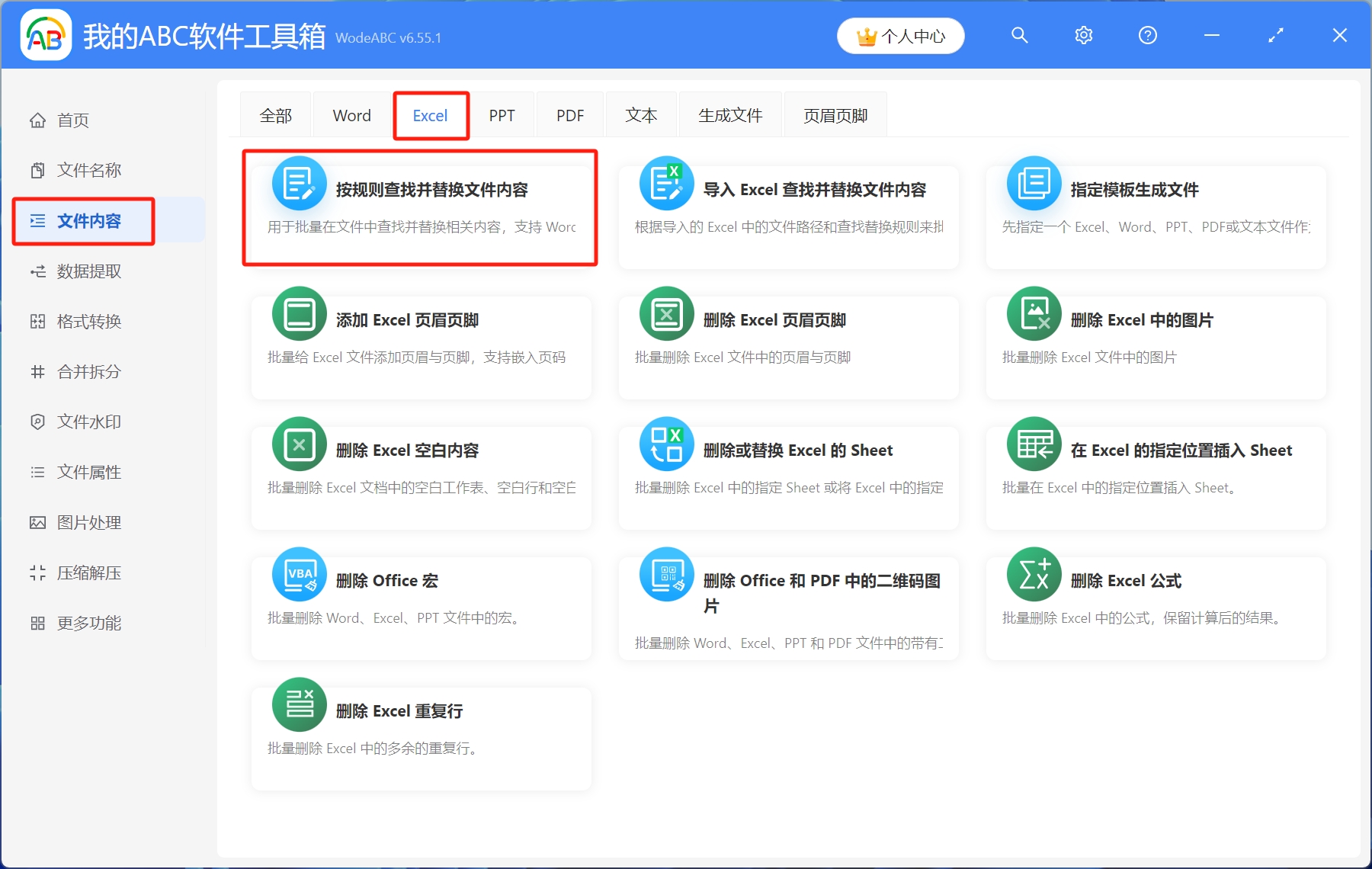Open the 在 Excel 指定位置插入 Sheet icon

click(1034, 444)
